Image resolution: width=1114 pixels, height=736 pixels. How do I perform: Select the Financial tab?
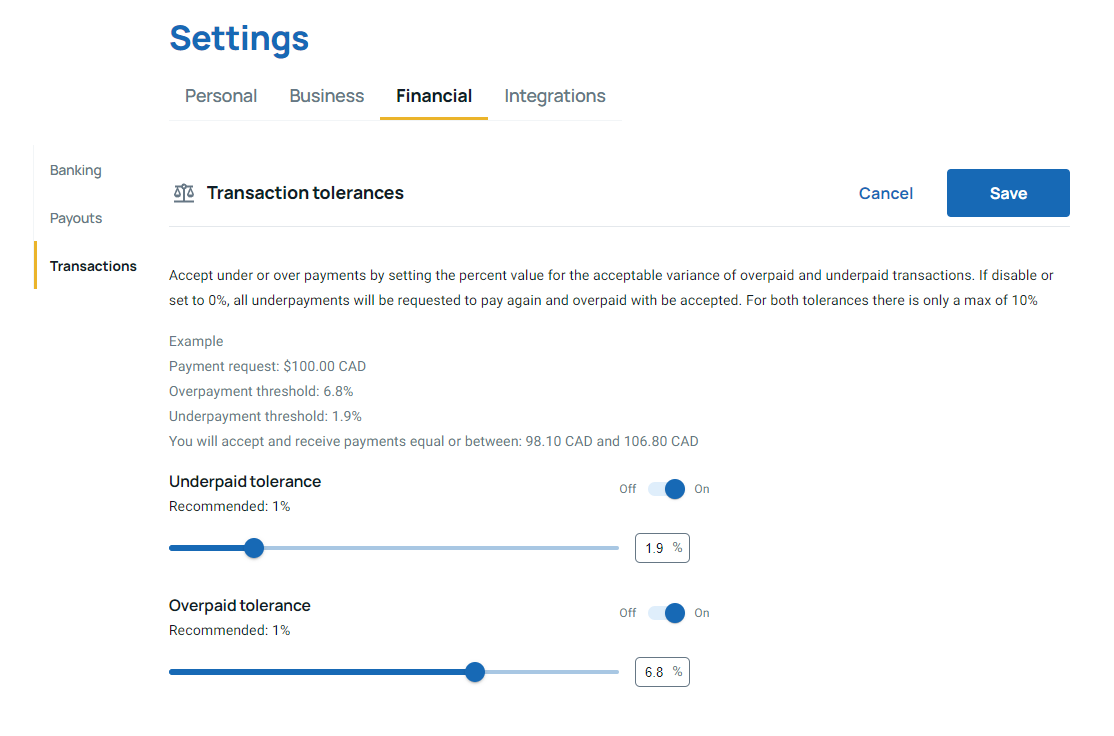pyautogui.click(x=434, y=96)
